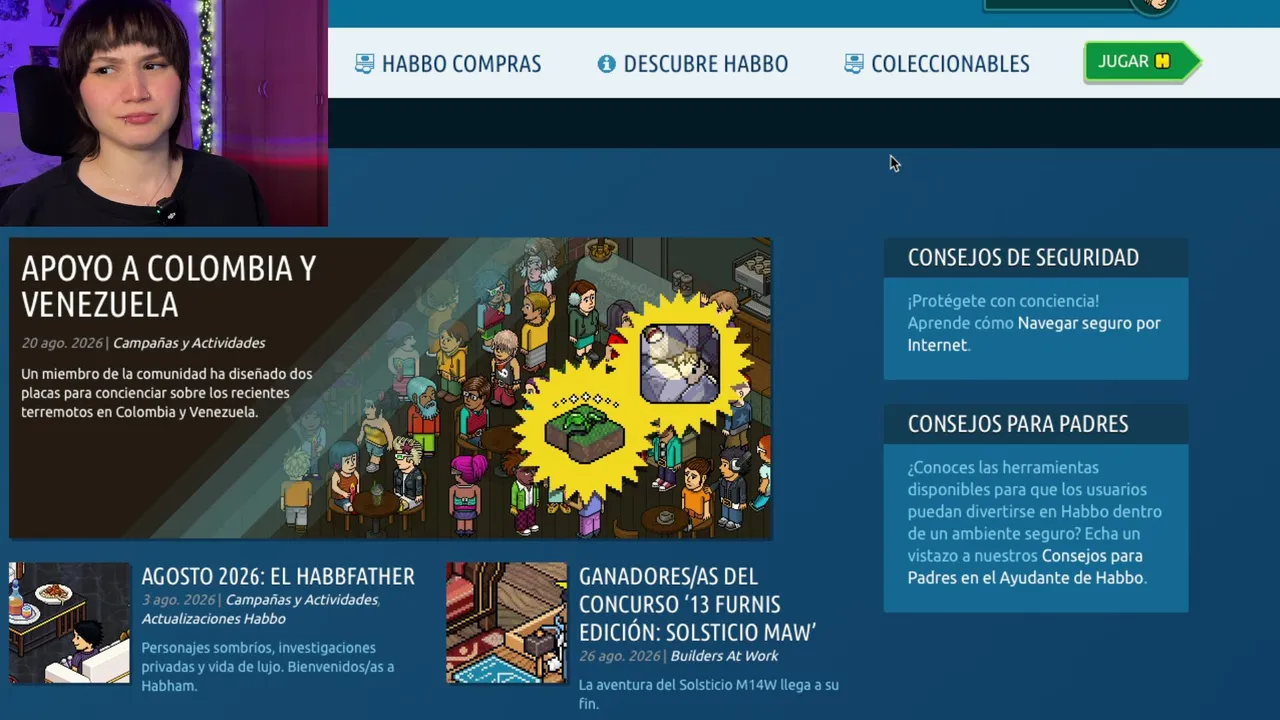Click the date 20 ago. 2026
The width and height of the screenshot is (1280, 720).
point(62,343)
